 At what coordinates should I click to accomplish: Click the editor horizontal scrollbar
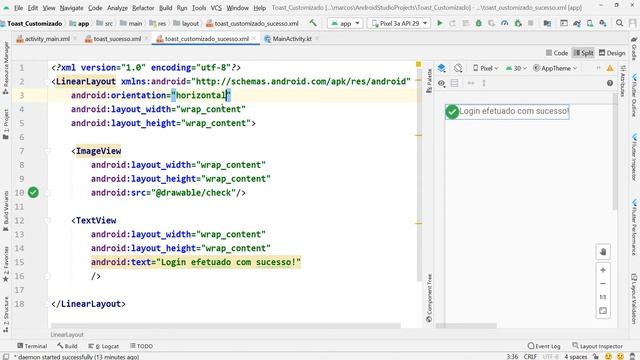[x=226, y=326]
